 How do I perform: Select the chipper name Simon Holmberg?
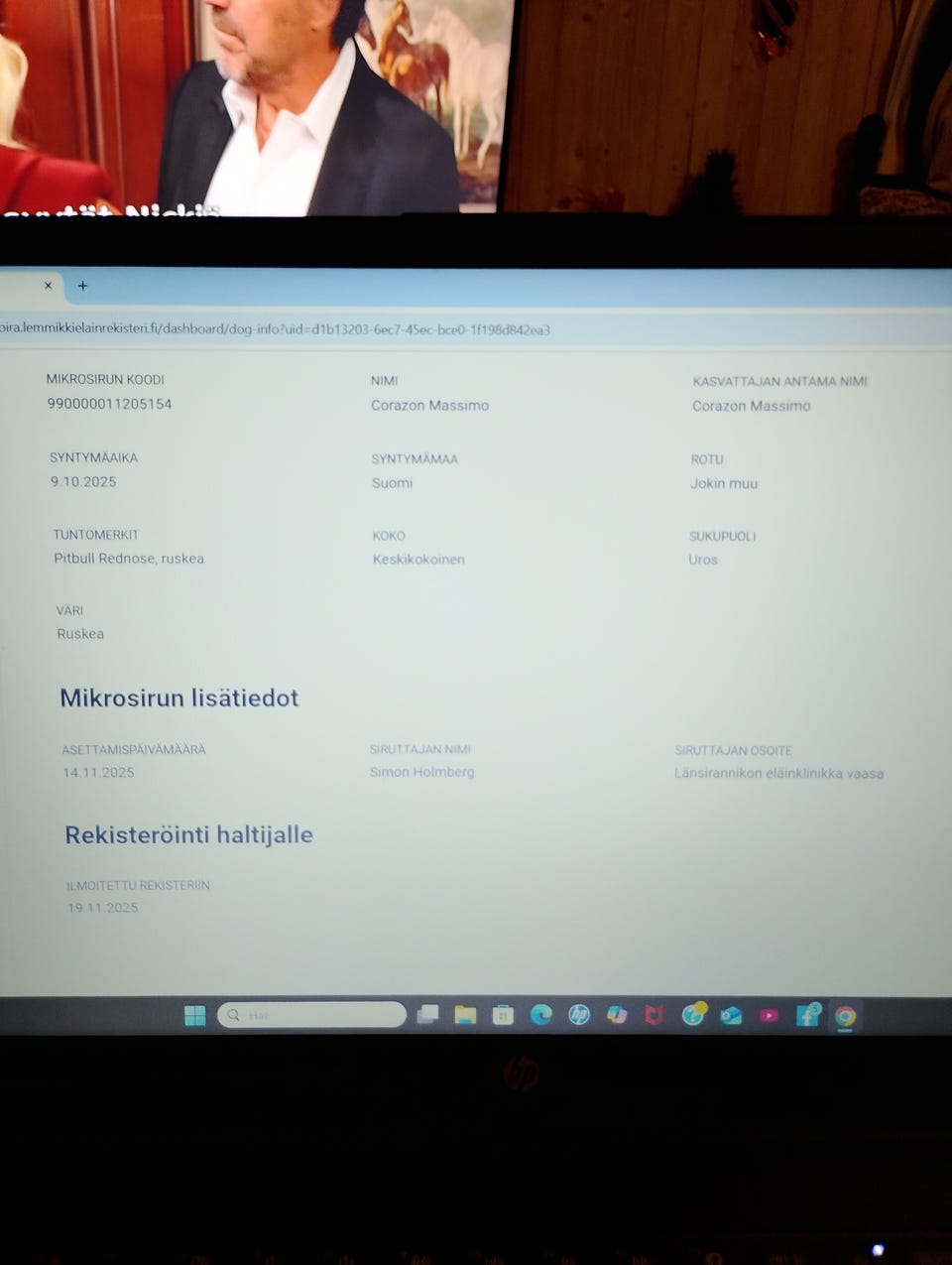(x=421, y=772)
